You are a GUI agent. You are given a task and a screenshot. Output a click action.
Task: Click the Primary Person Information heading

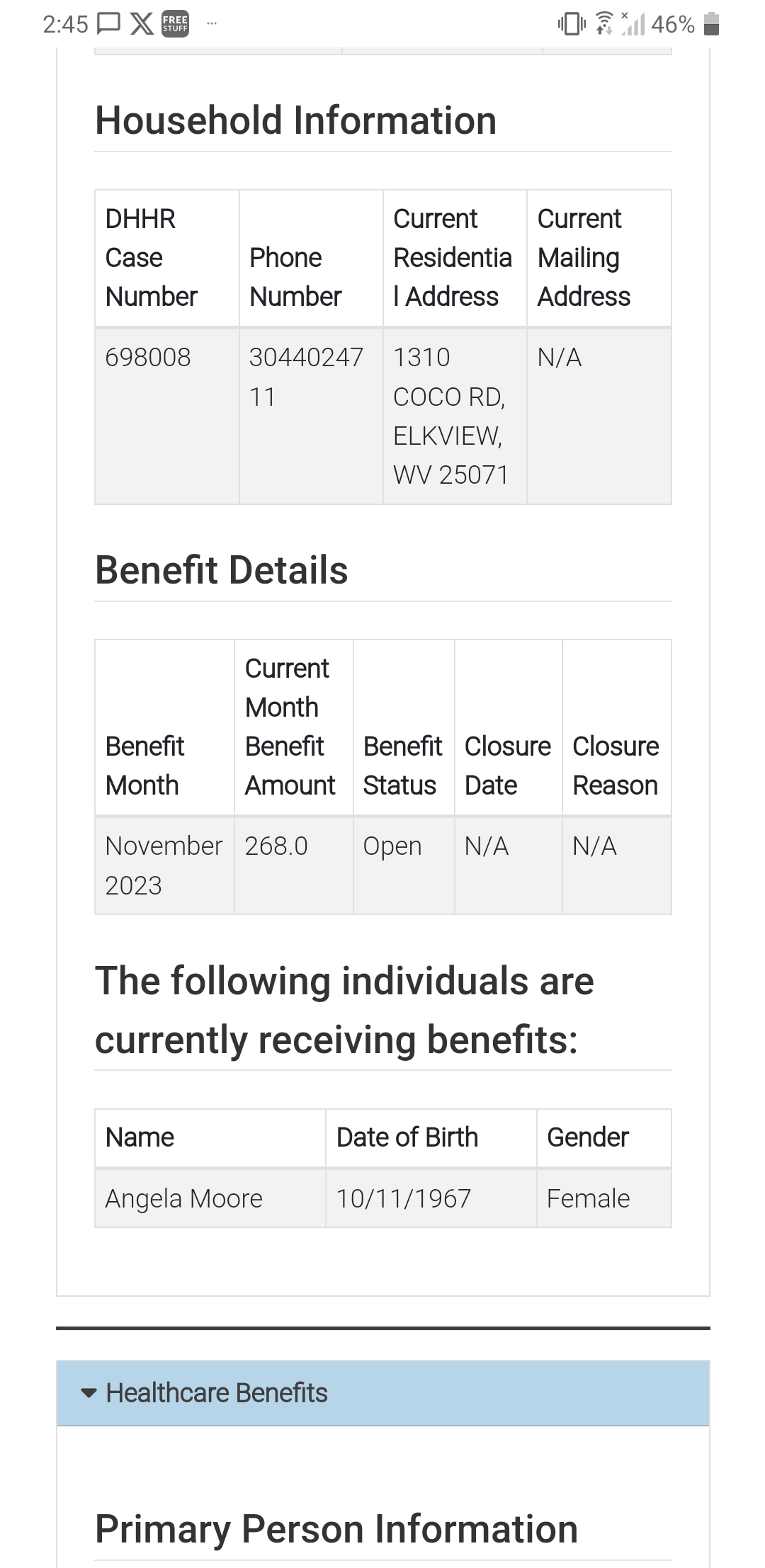coord(336,1528)
